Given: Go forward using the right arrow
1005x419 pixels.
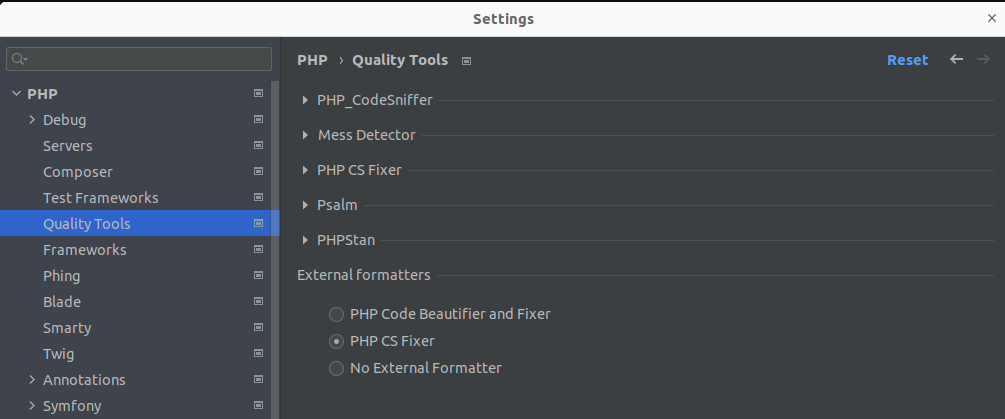Looking at the screenshot, I should tap(983, 59).
